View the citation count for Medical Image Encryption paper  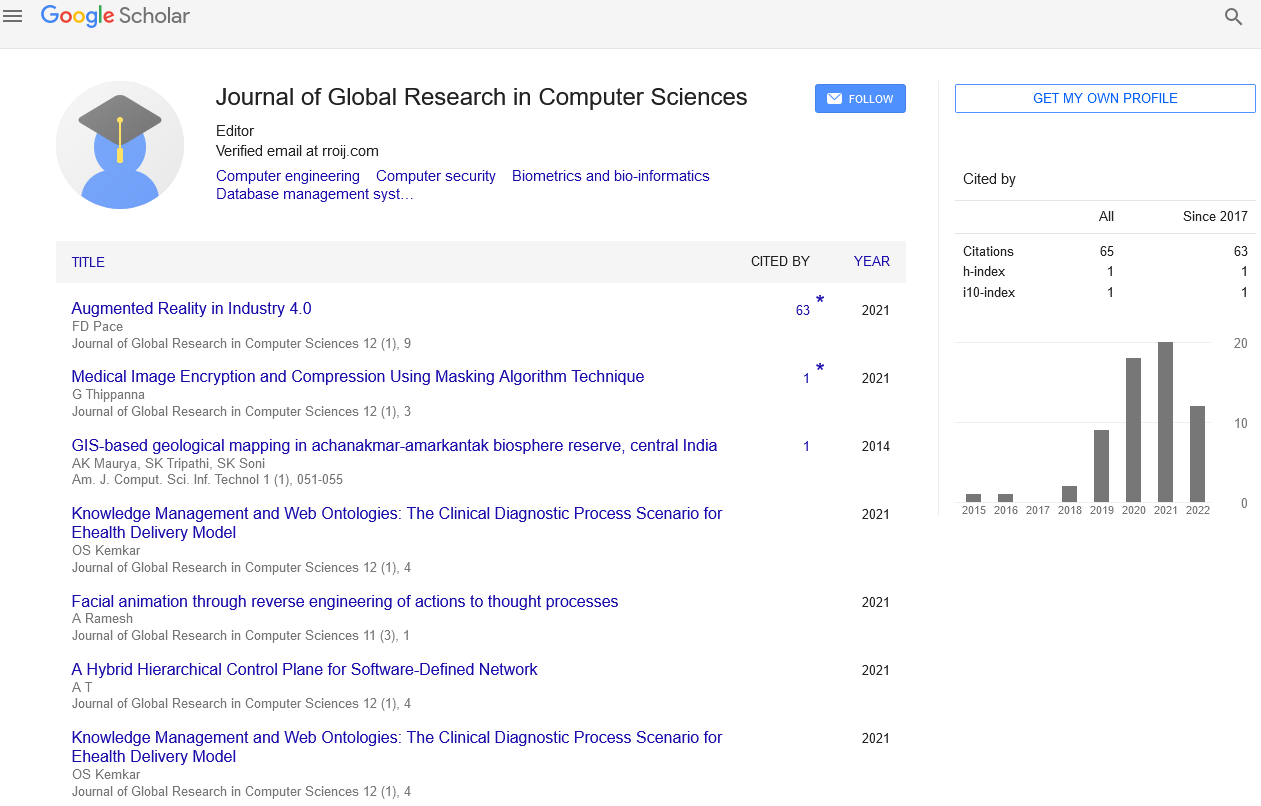click(806, 379)
